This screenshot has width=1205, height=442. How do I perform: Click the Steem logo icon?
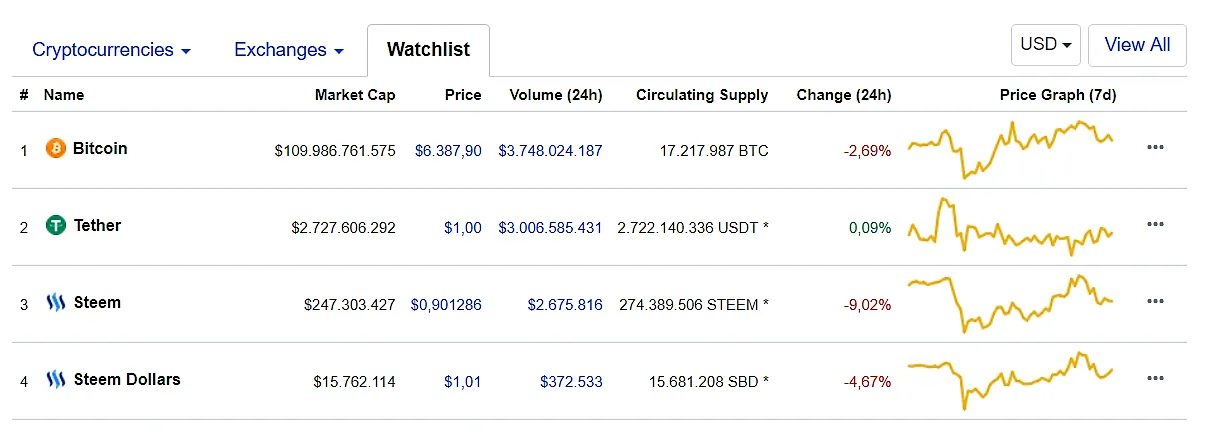coord(56,303)
